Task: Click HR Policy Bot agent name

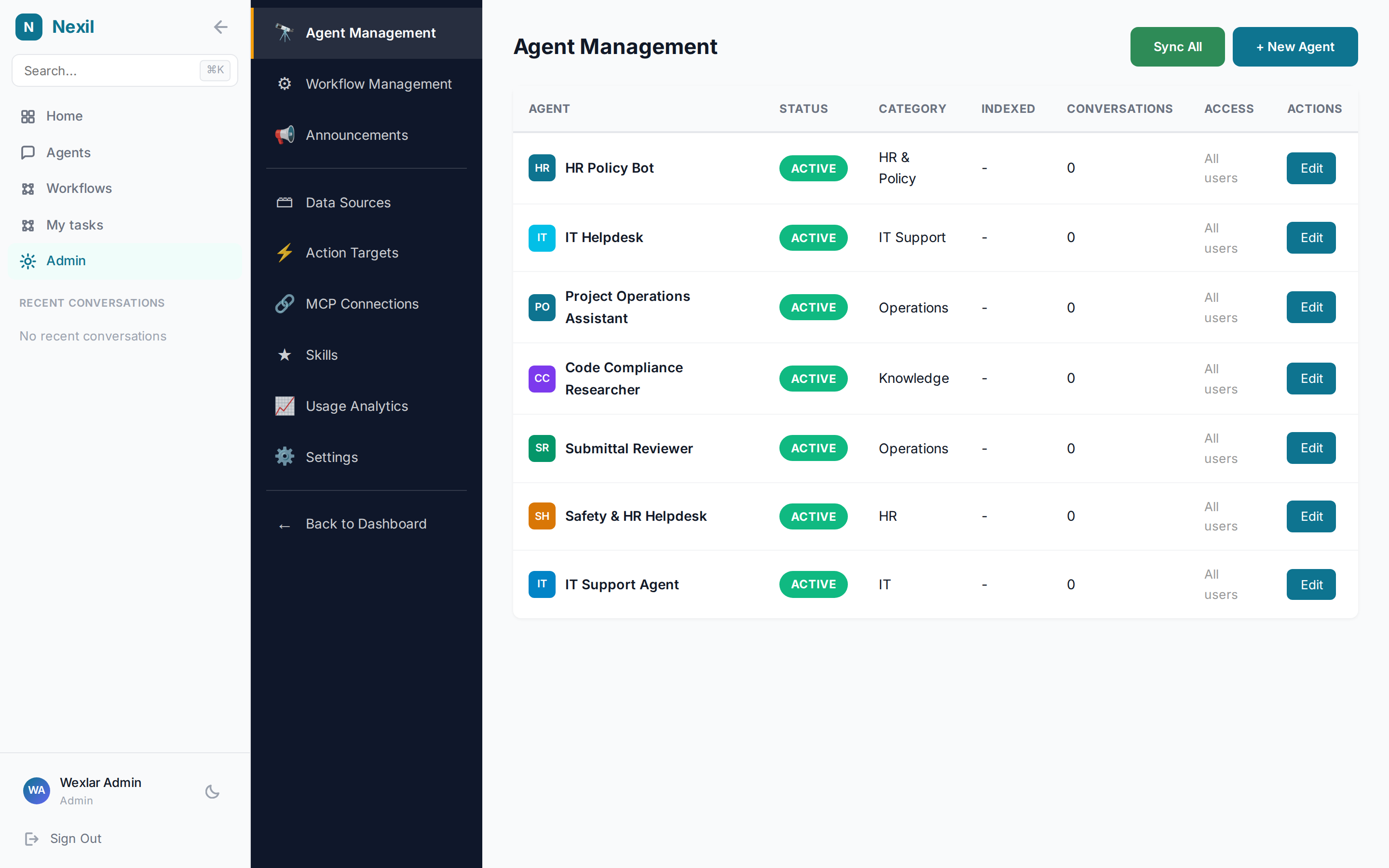Action: coord(609,168)
